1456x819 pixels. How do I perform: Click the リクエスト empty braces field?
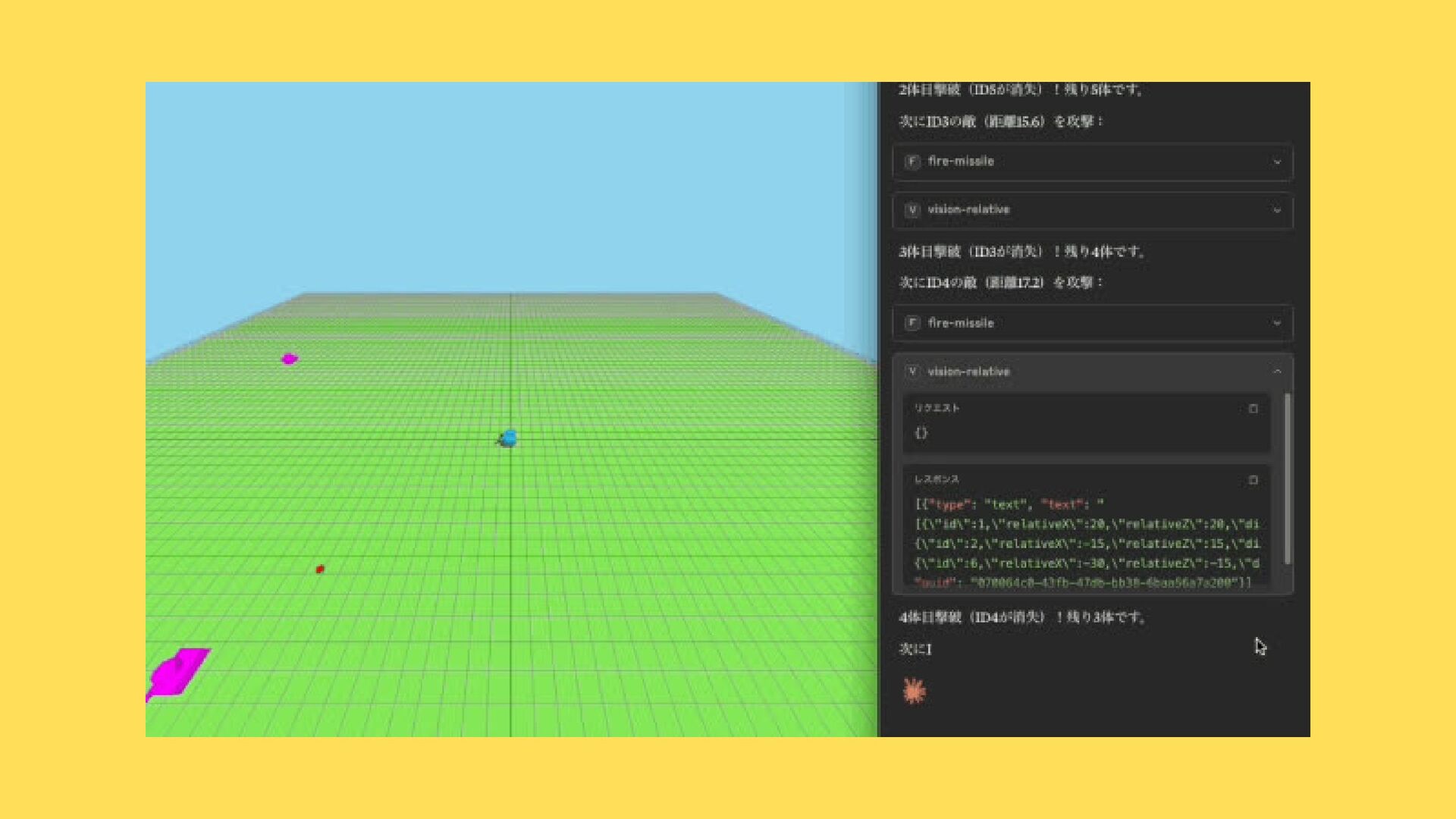(x=921, y=433)
